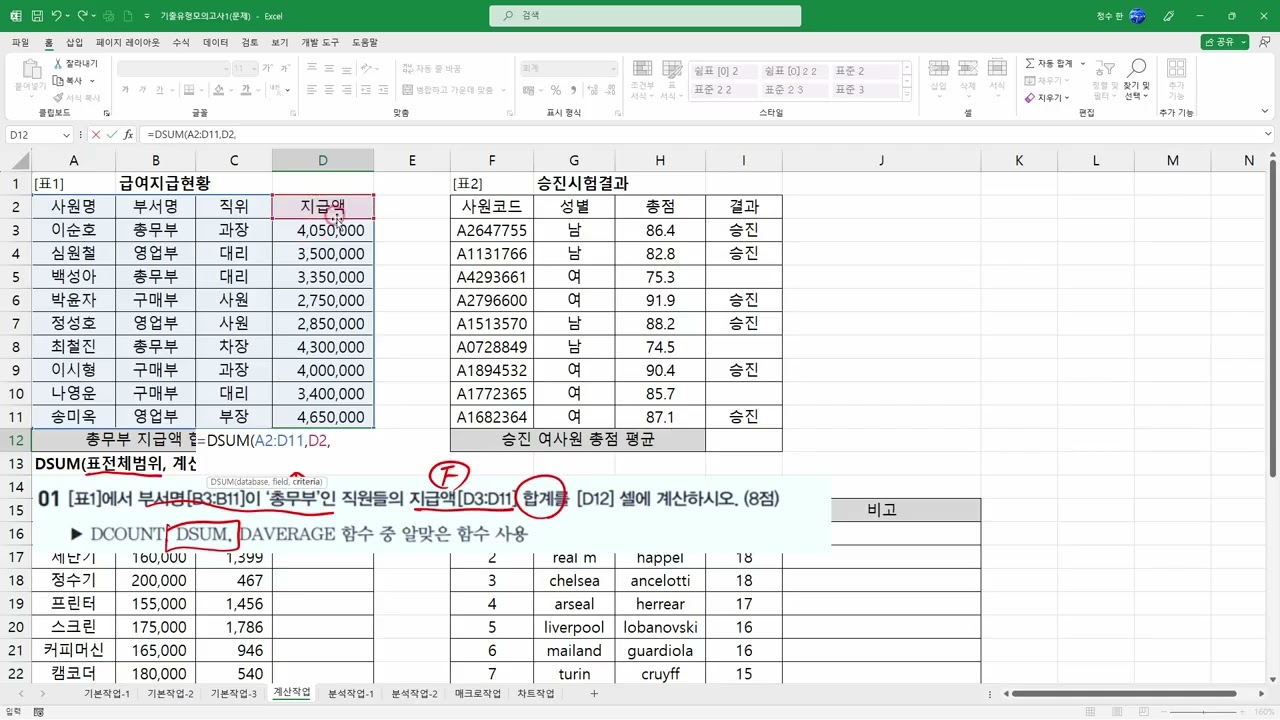
Task: Click the Clear (지우기) eraser icon
Action: 1030,97
